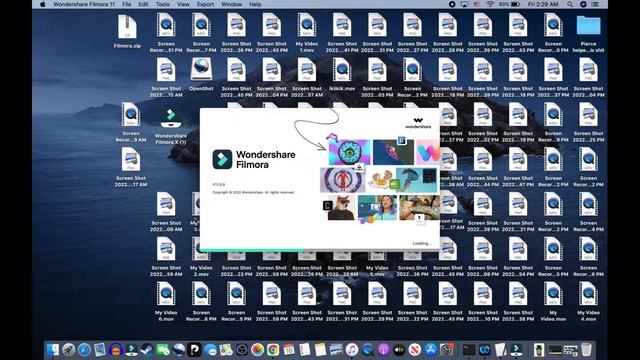Screen dimensions: 640x360
Task: Click the Loading... text on the splash
Action: point(422,243)
